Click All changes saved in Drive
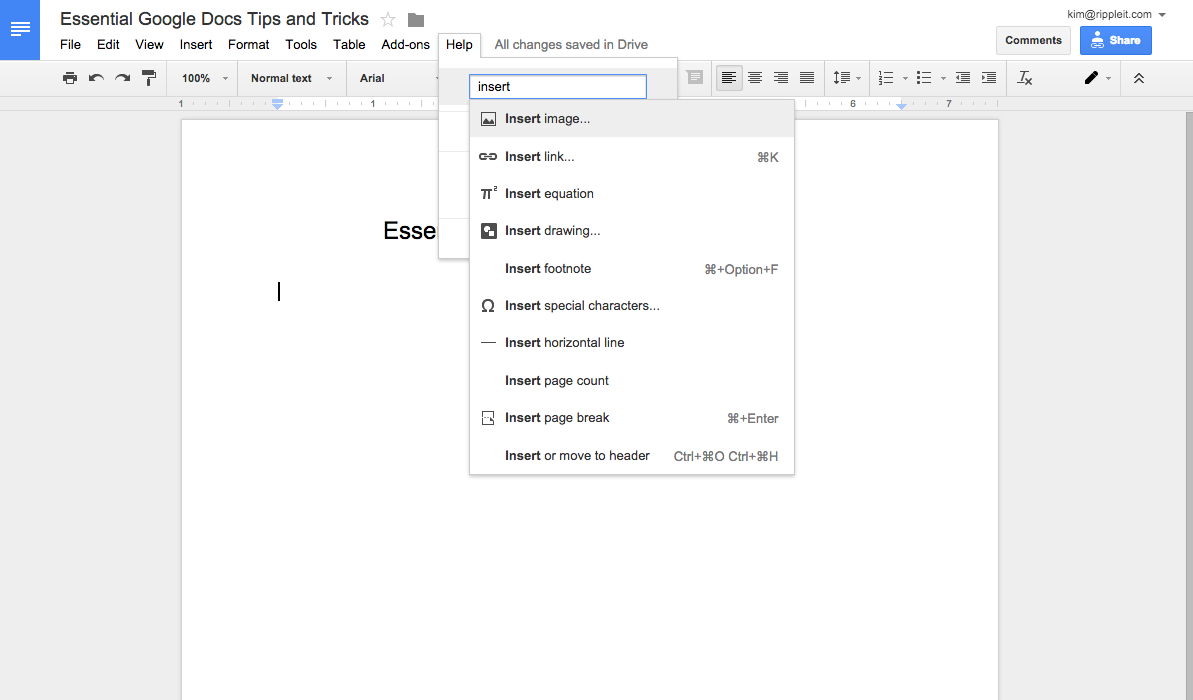Image resolution: width=1193 pixels, height=700 pixels. pyautogui.click(x=571, y=45)
